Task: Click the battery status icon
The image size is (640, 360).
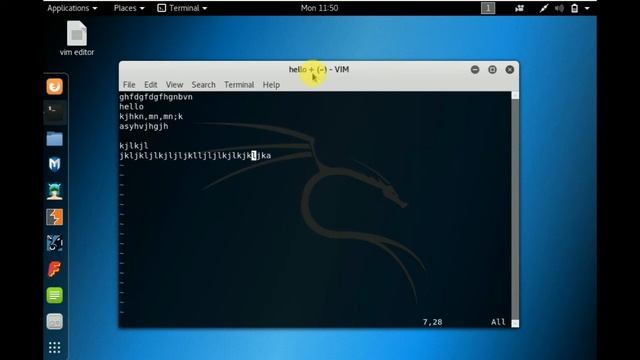Action: point(574,8)
